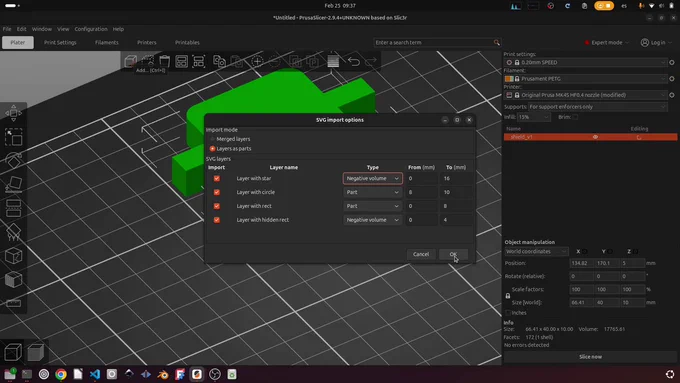This screenshot has width=680, height=383.
Task: Click the Undo arrow icon
Action: (x=353, y=61)
